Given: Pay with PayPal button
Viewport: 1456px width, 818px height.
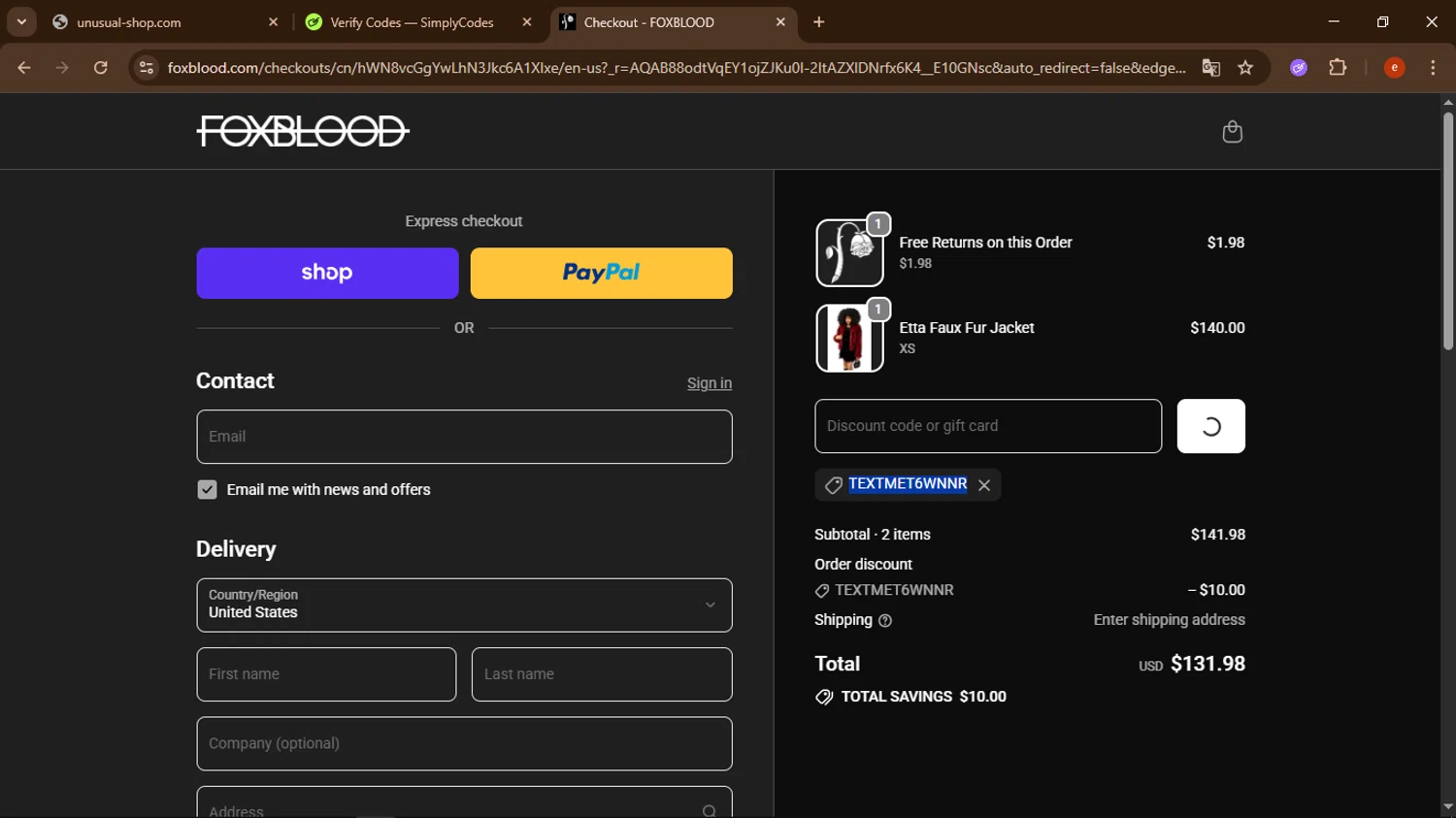Looking at the screenshot, I should [x=601, y=273].
